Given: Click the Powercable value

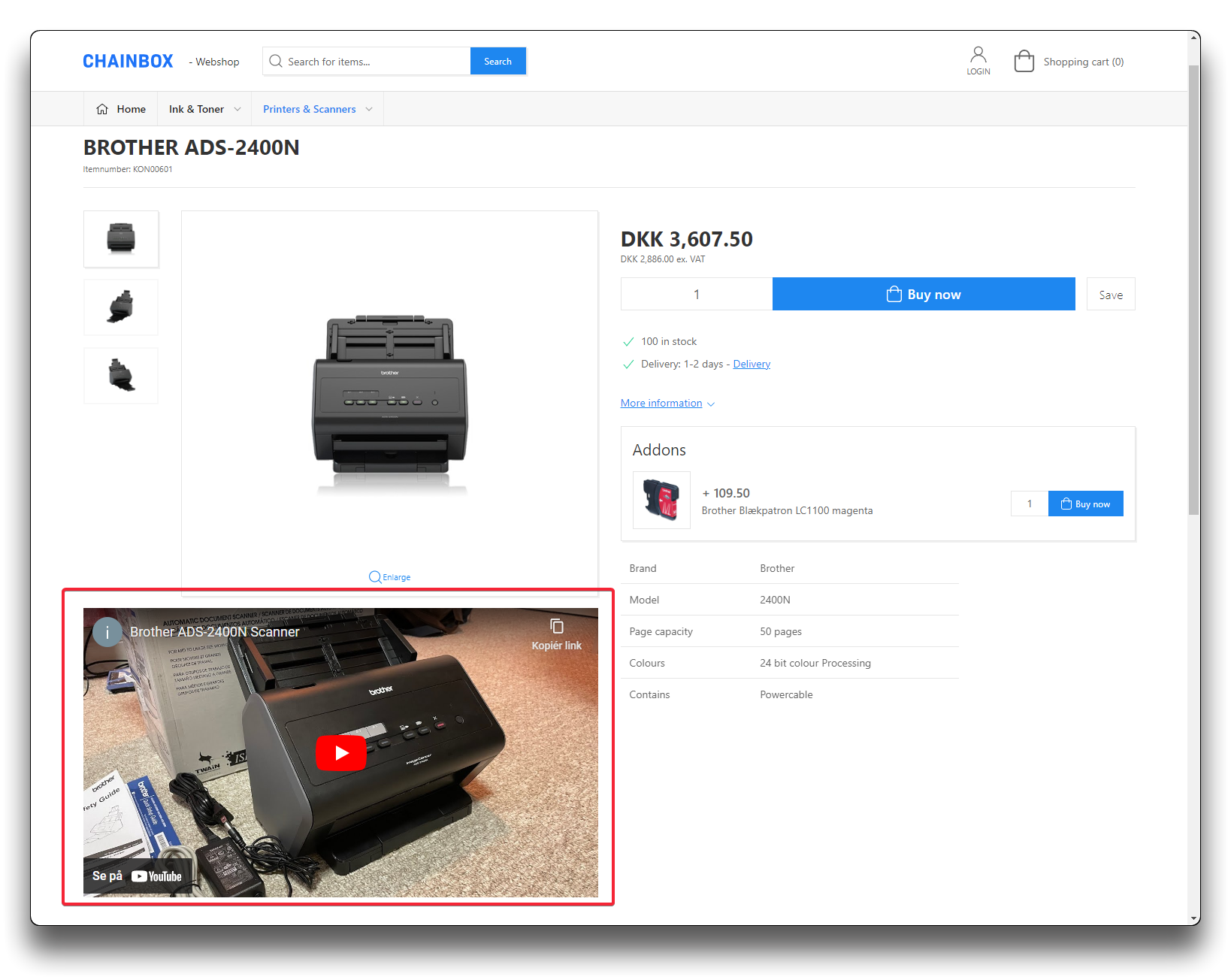Looking at the screenshot, I should point(786,694).
